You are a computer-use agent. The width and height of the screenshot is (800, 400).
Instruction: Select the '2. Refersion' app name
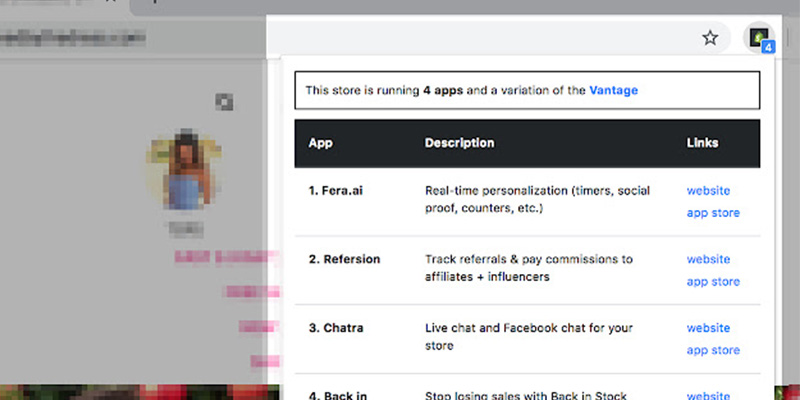(x=344, y=259)
